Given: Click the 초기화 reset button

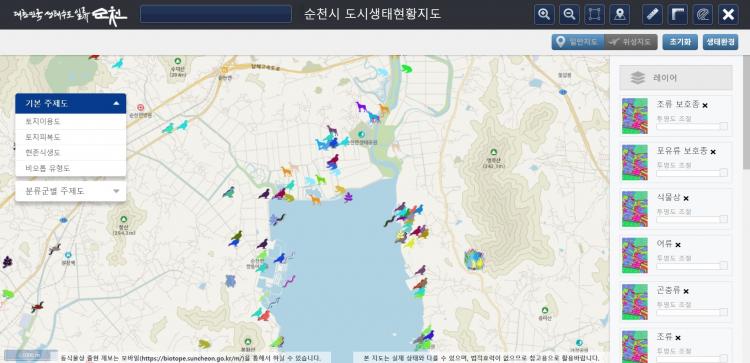Looking at the screenshot, I should point(680,42).
